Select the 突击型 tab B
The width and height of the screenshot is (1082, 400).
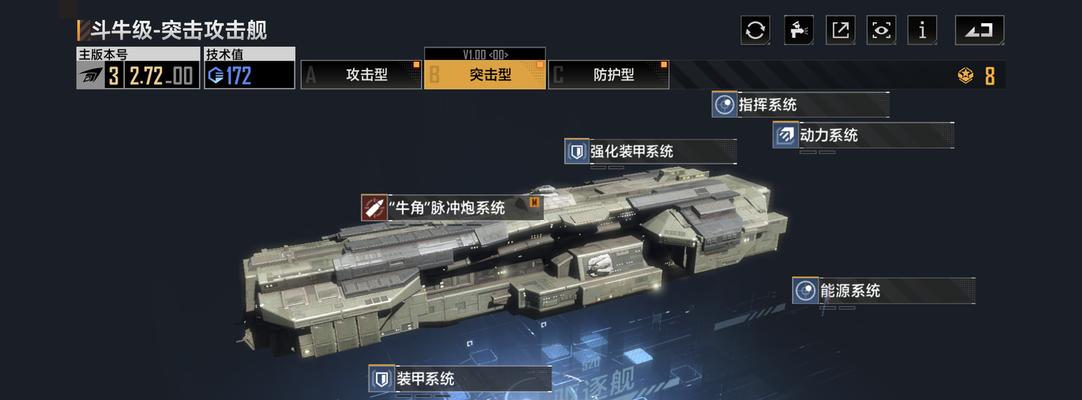pos(485,75)
